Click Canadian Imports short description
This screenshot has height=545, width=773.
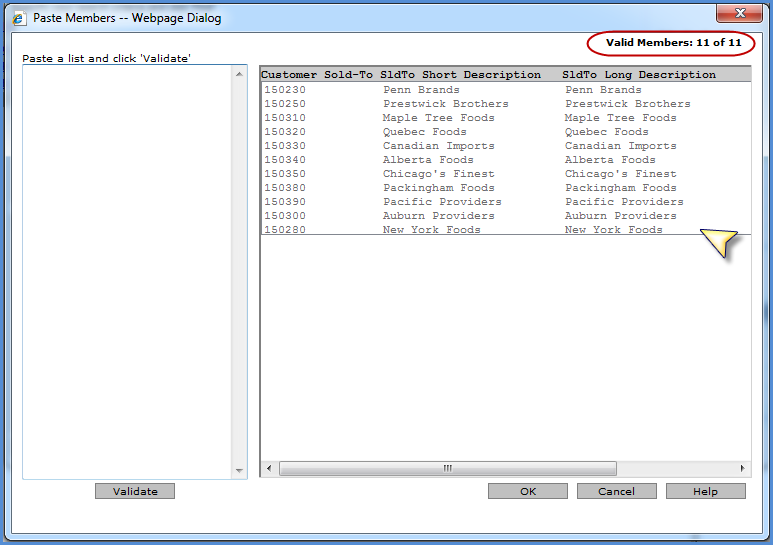[x=439, y=146]
